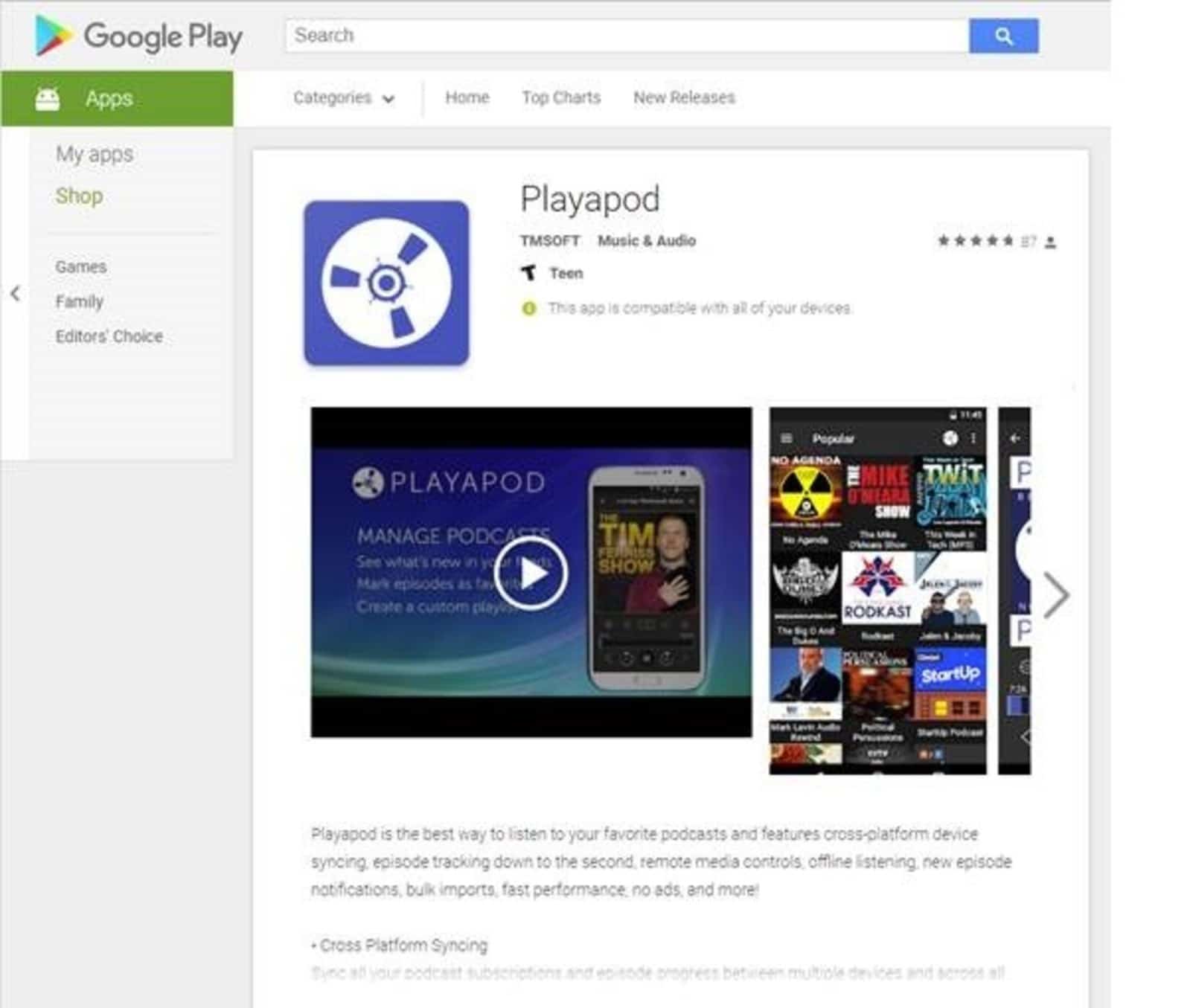This screenshot has width=1190, height=1008.
Task: Go to the Home tab
Action: (x=467, y=97)
